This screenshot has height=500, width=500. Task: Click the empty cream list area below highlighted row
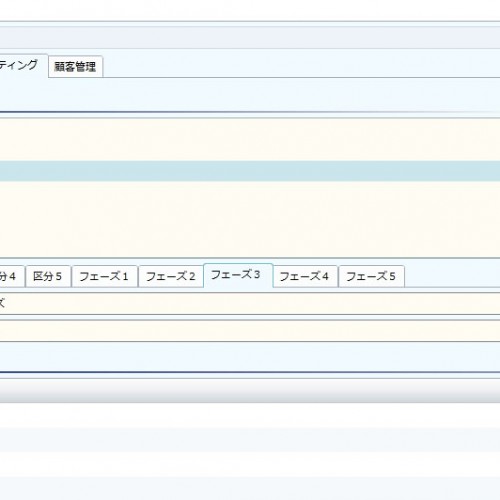[x=250, y=219]
